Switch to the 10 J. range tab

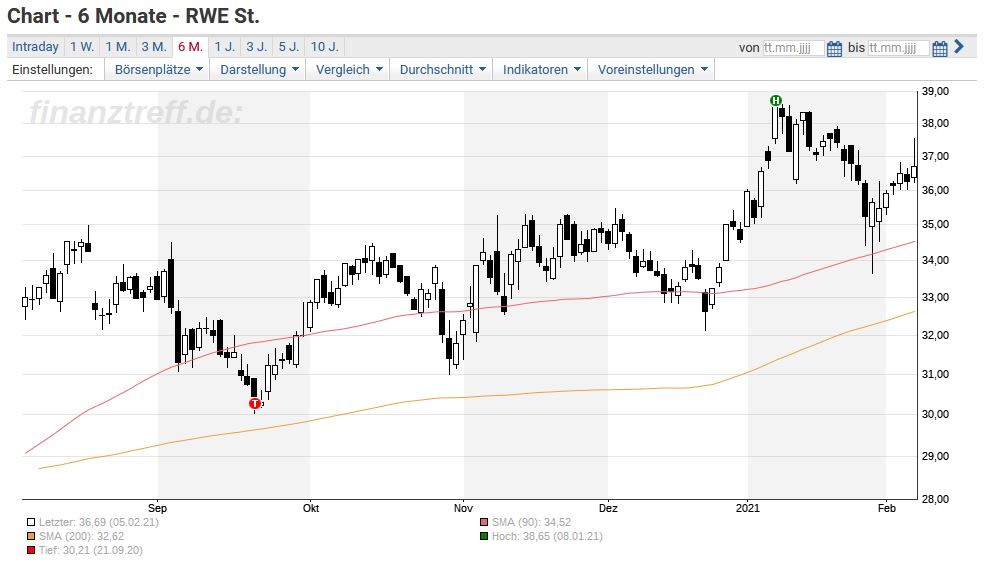pos(325,47)
